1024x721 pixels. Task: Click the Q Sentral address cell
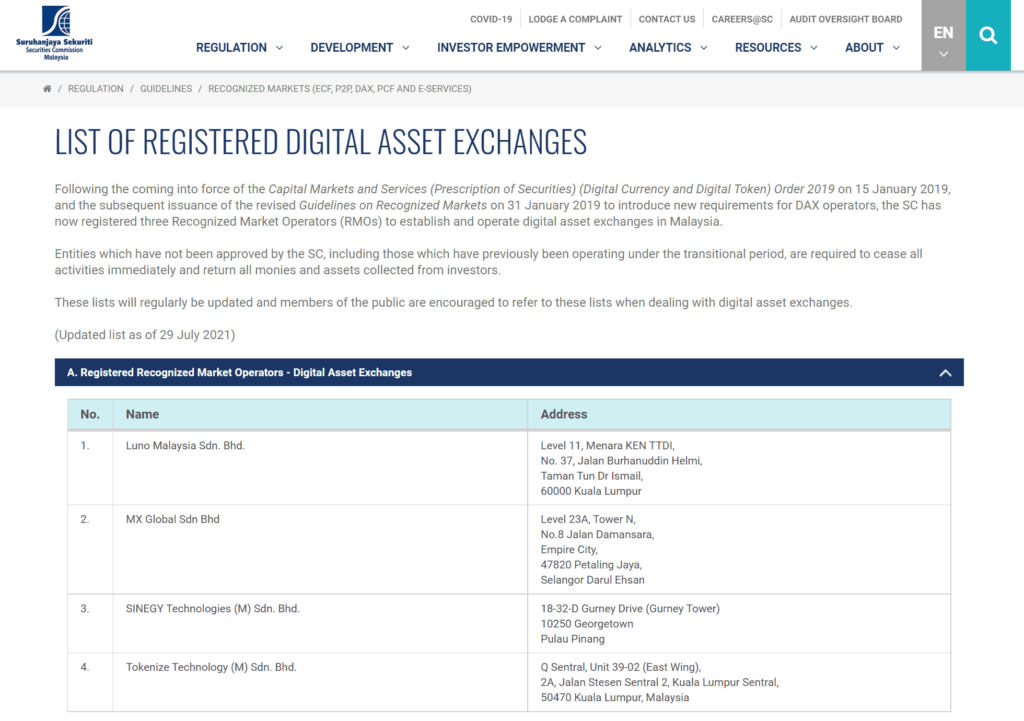(x=739, y=682)
